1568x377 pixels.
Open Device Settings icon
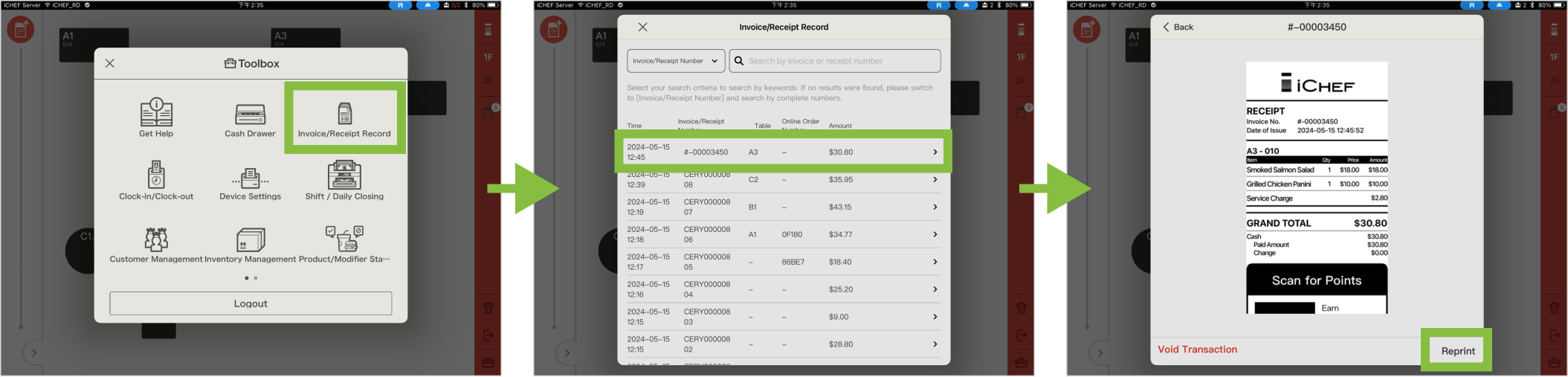coord(250,181)
